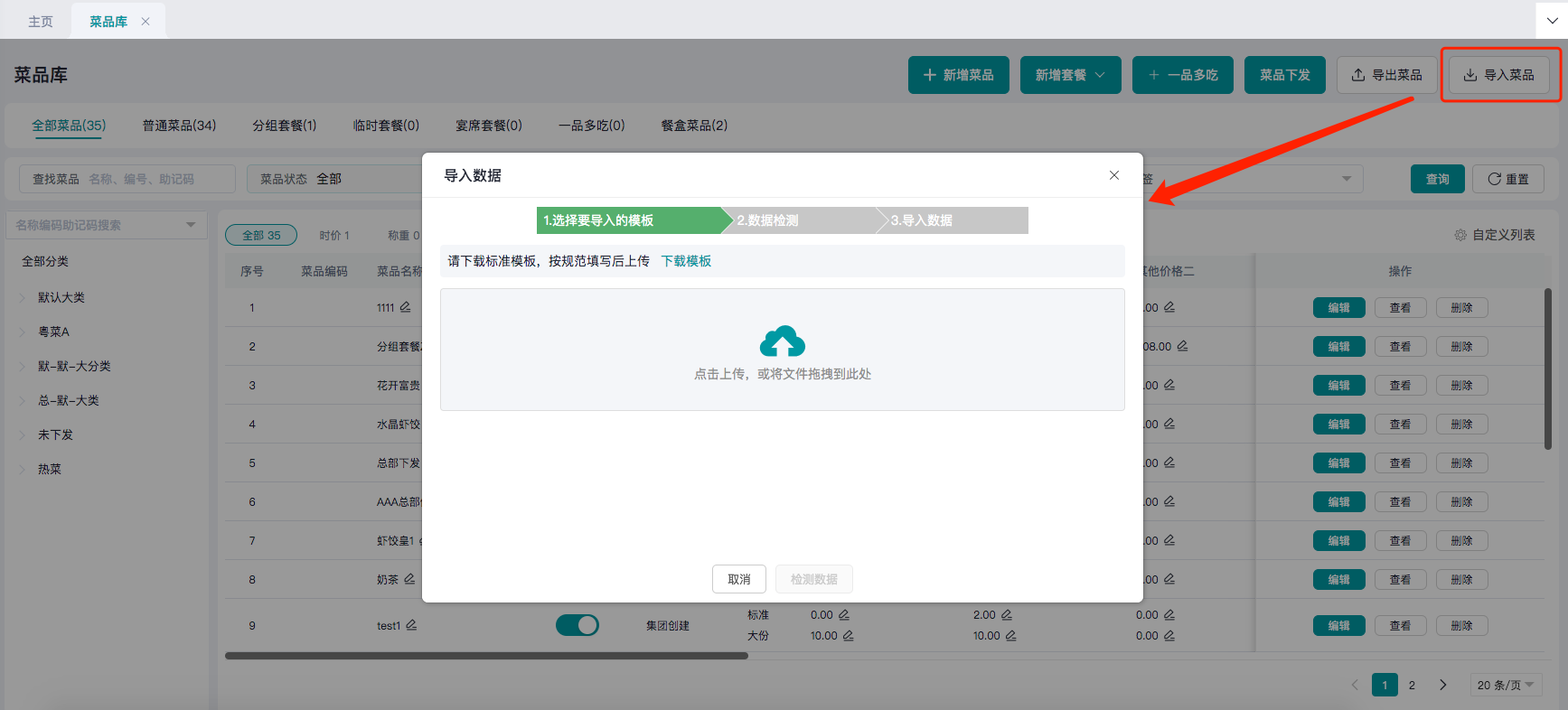Click the 重置 button

(x=1508, y=179)
